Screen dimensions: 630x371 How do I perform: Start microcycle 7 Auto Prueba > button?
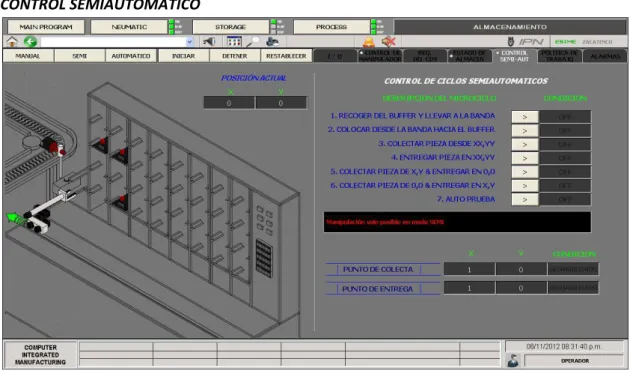[525, 199]
